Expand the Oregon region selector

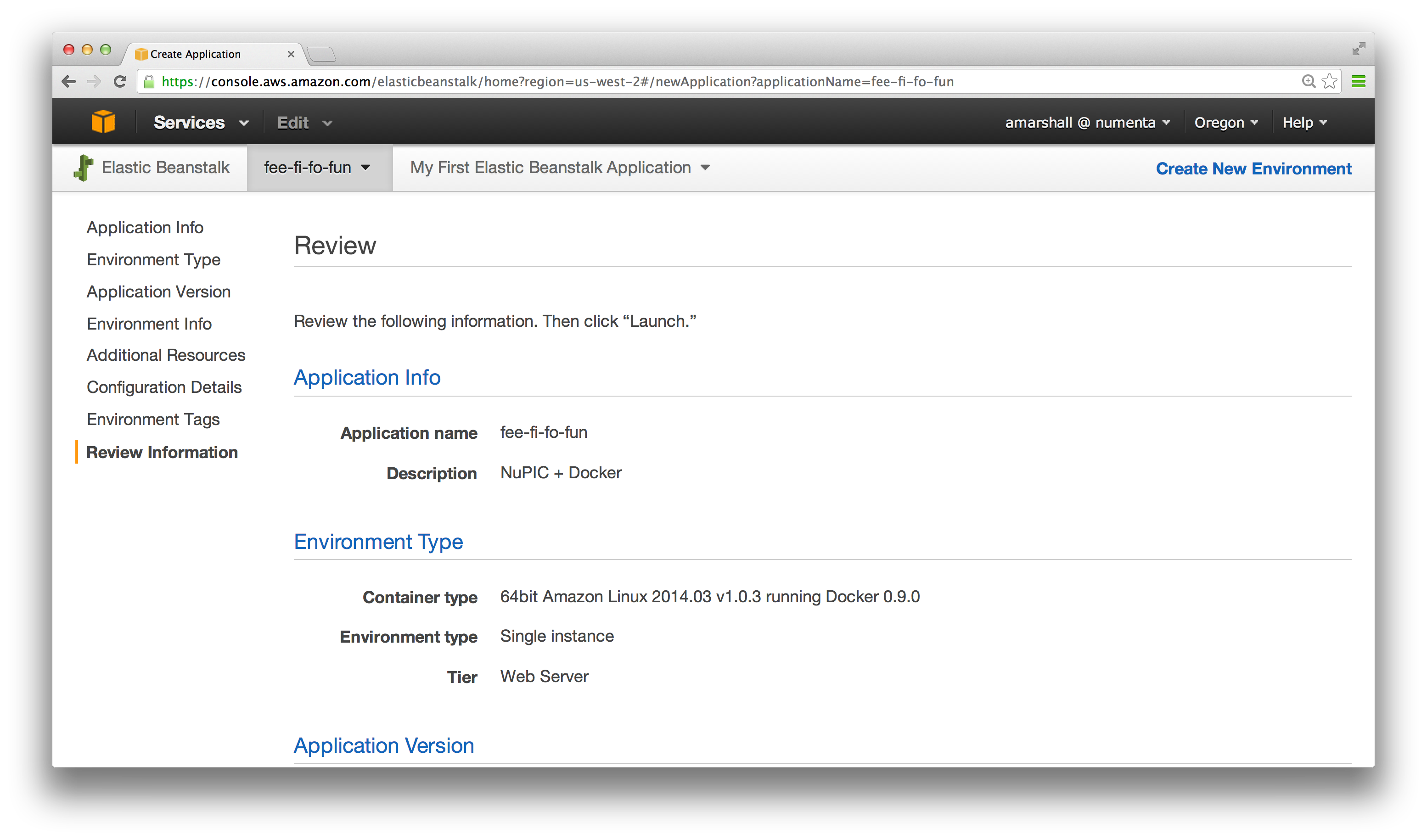coord(1226,123)
